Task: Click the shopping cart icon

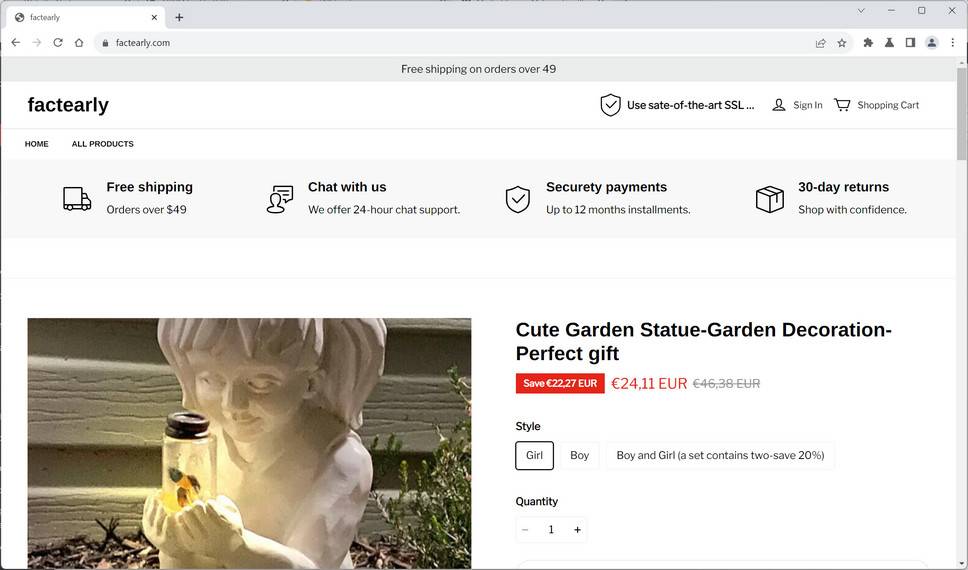Action: (842, 105)
